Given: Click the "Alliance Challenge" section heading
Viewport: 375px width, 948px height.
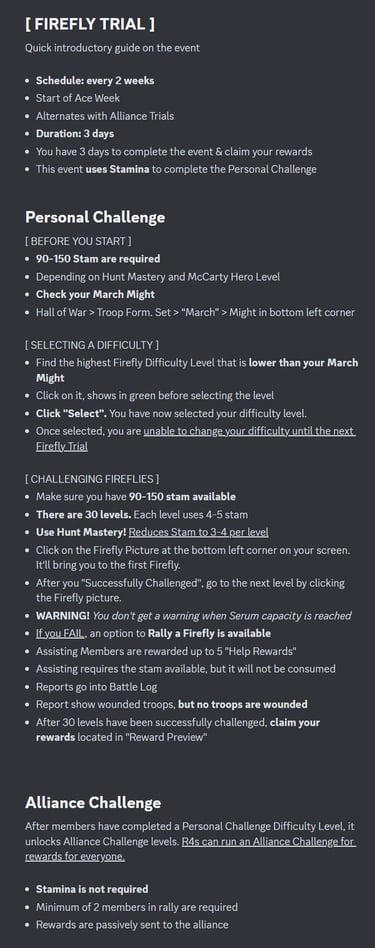Looking at the screenshot, I should [x=93, y=802].
